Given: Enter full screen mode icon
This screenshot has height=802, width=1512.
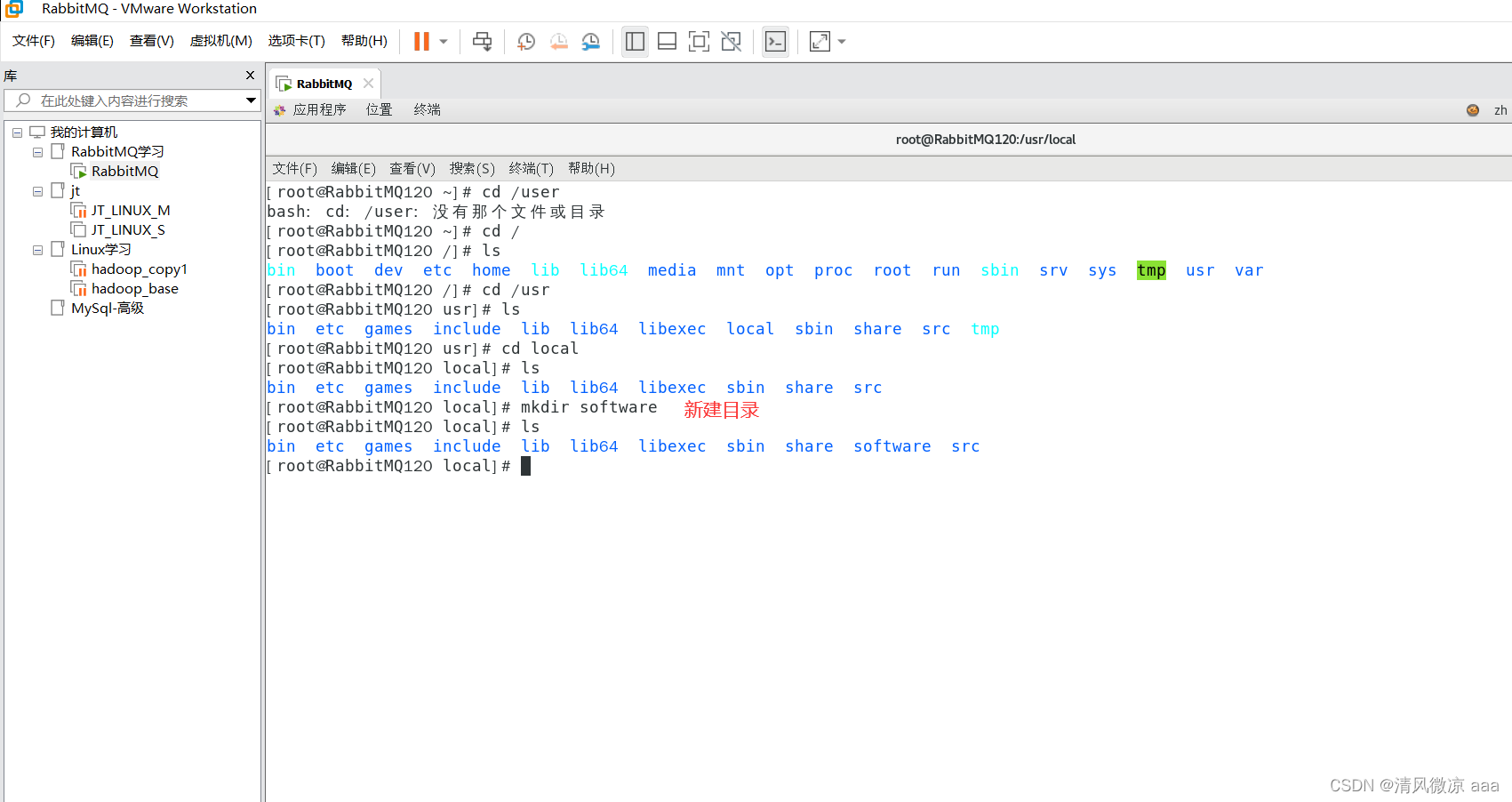Looking at the screenshot, I should pyautogui.click(x=699, y=42).
